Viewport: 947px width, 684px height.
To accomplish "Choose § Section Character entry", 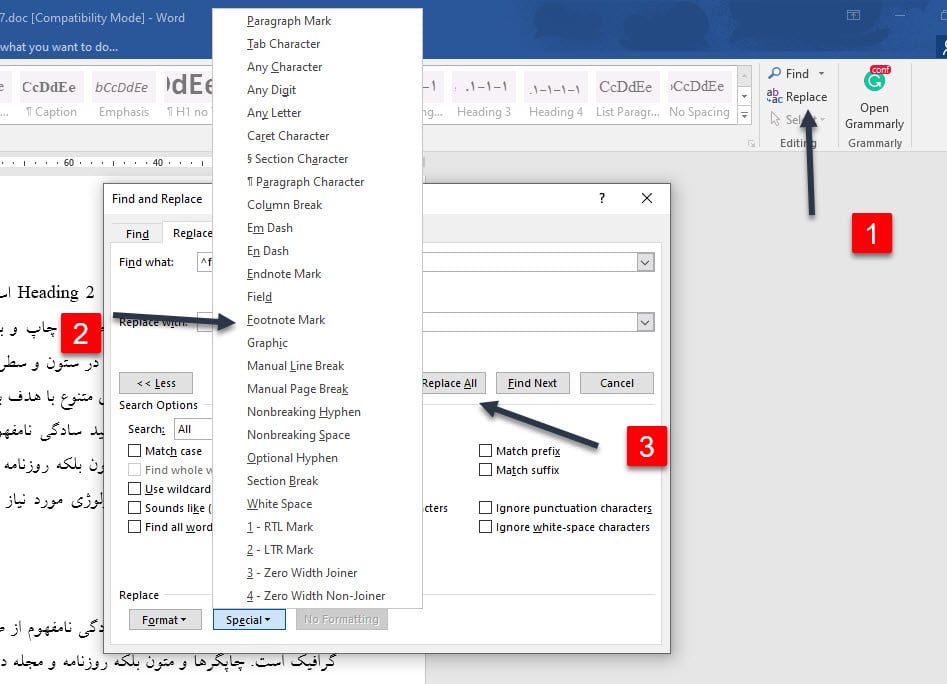I will pos(317,159).
